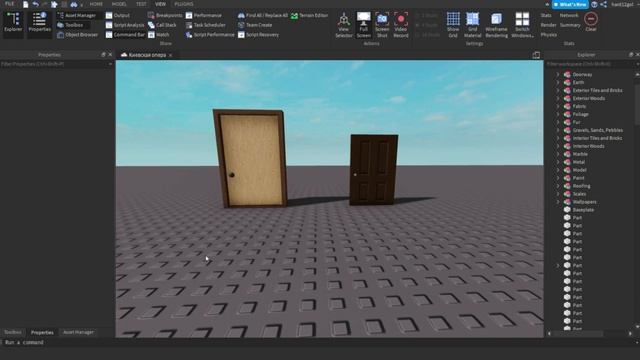
Task: Toggle Network stats
Action: [569, 16]
